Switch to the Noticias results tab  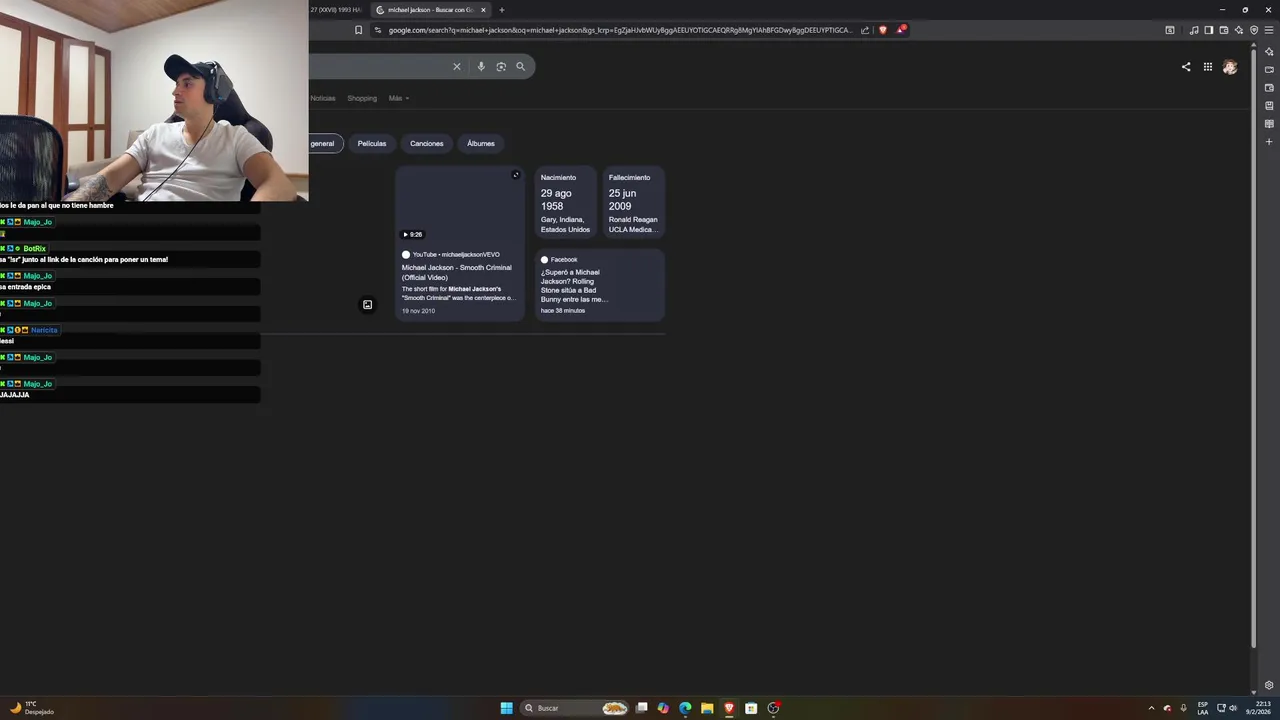323,98
